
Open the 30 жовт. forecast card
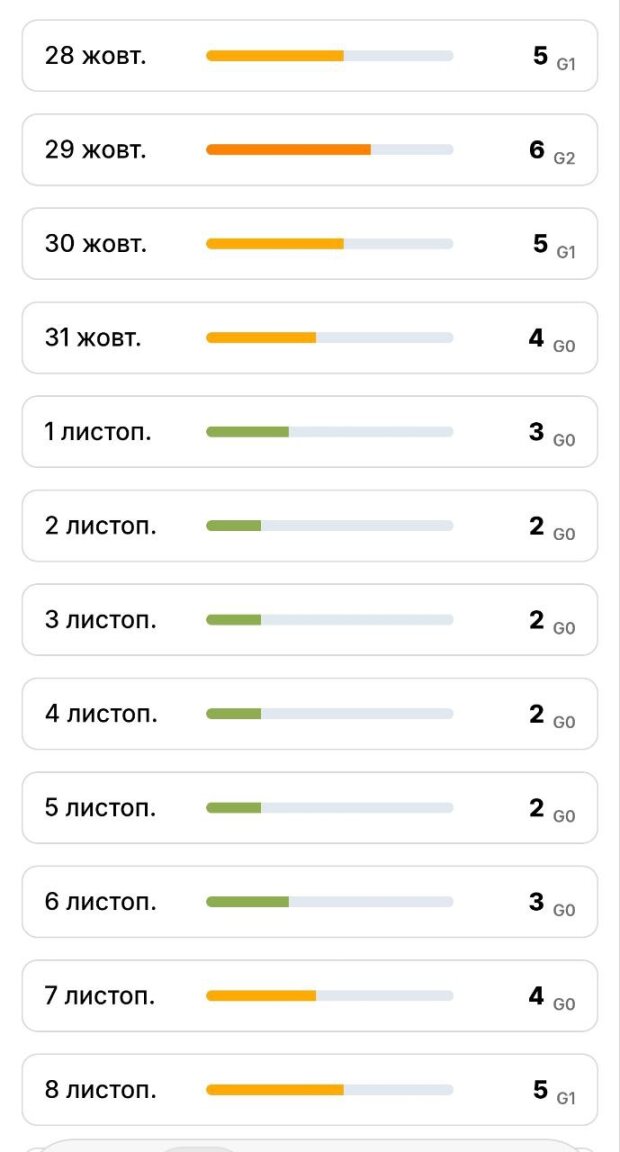tap(309, 244)
